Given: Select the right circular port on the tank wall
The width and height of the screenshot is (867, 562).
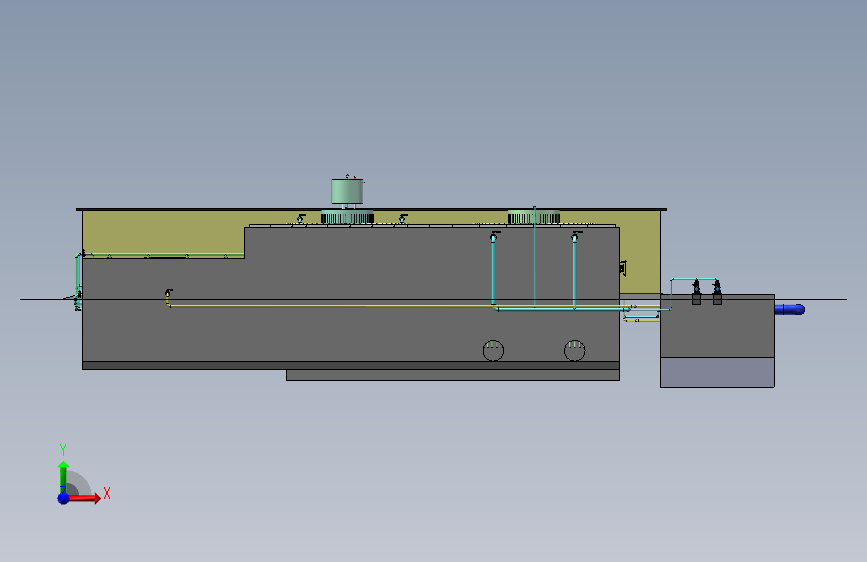Looking at the screenshot, I should (574, 350).
